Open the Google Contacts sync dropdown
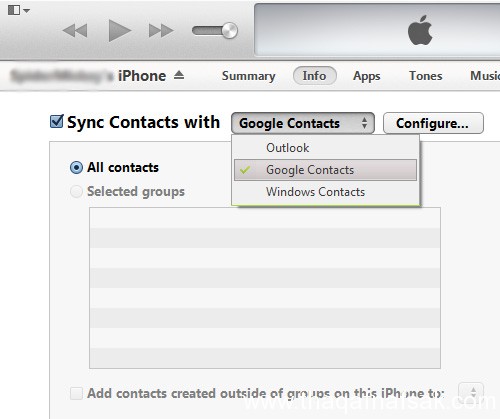The width and height of the screenshot is (500, 419). pos(303,123)
